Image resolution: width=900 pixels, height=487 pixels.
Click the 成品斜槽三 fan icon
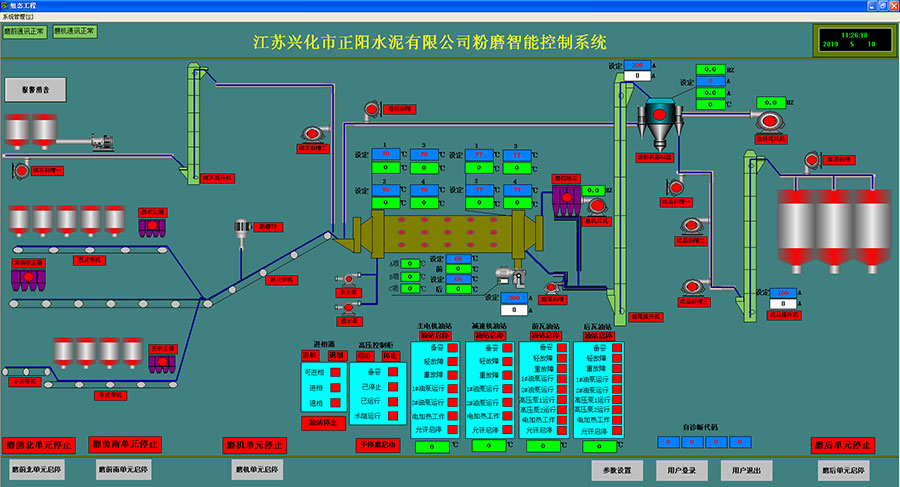pos(691,287)
